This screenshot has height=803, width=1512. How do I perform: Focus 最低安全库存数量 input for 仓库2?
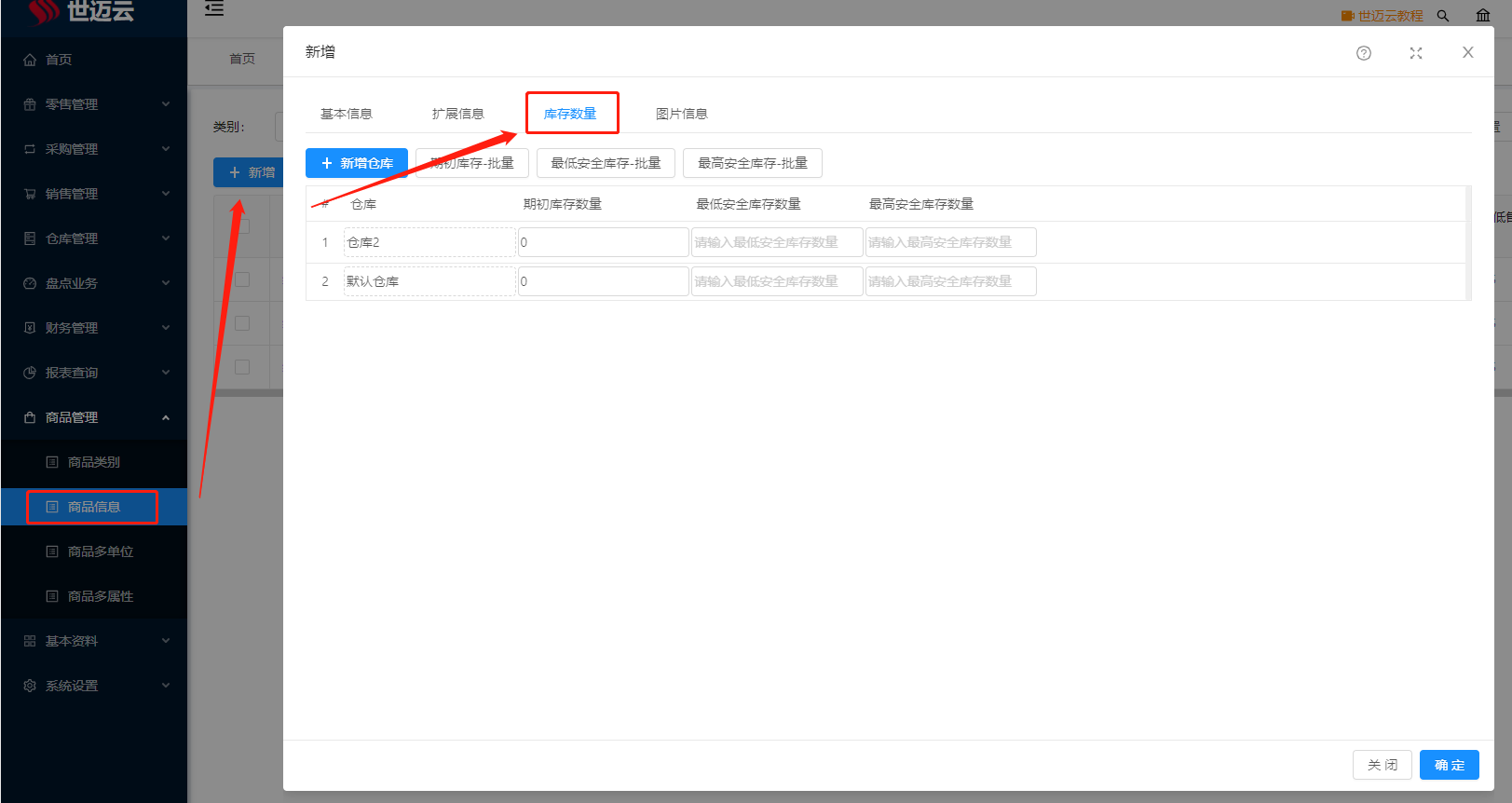pos(777,242)
